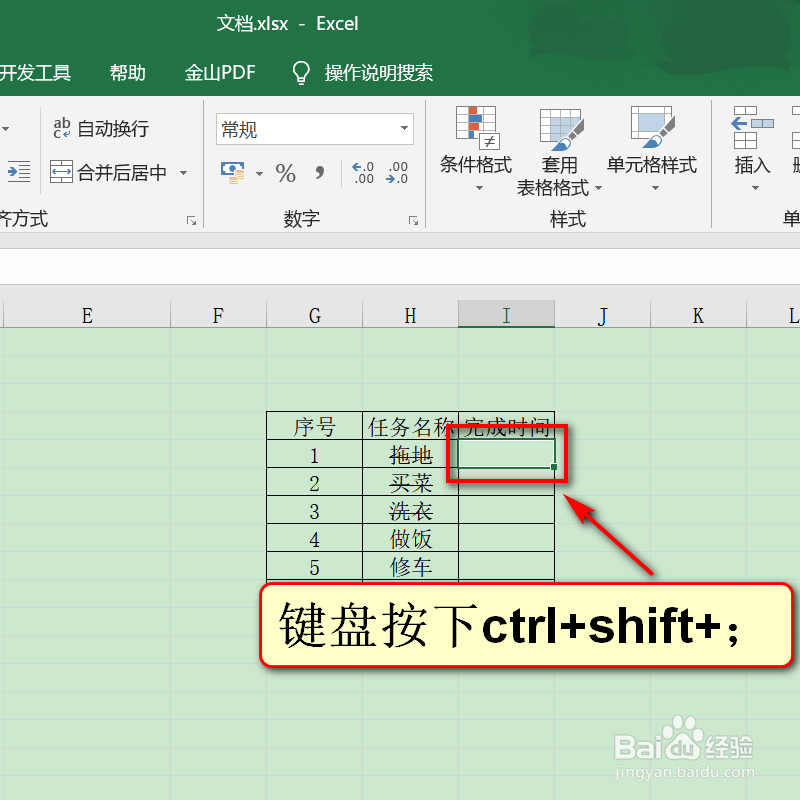Viewport: 800px width, 800px height.
Task: Click the increase indent icon
Action: tap(19, 171)
